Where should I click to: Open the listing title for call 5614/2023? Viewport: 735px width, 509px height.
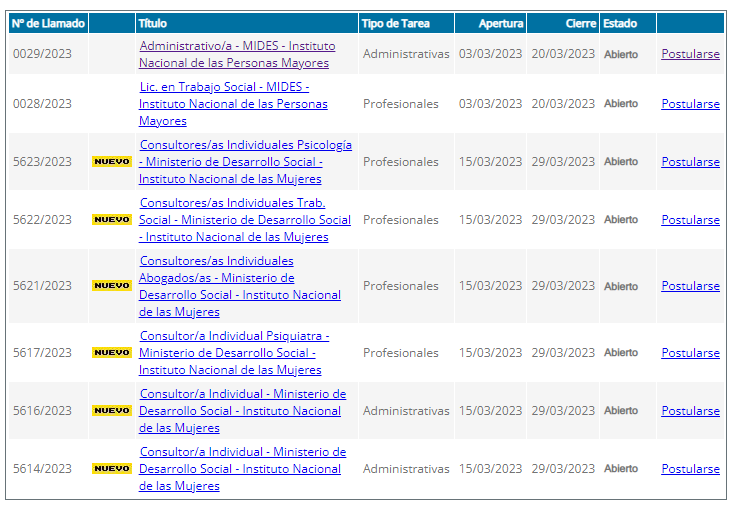coord(242,469)
